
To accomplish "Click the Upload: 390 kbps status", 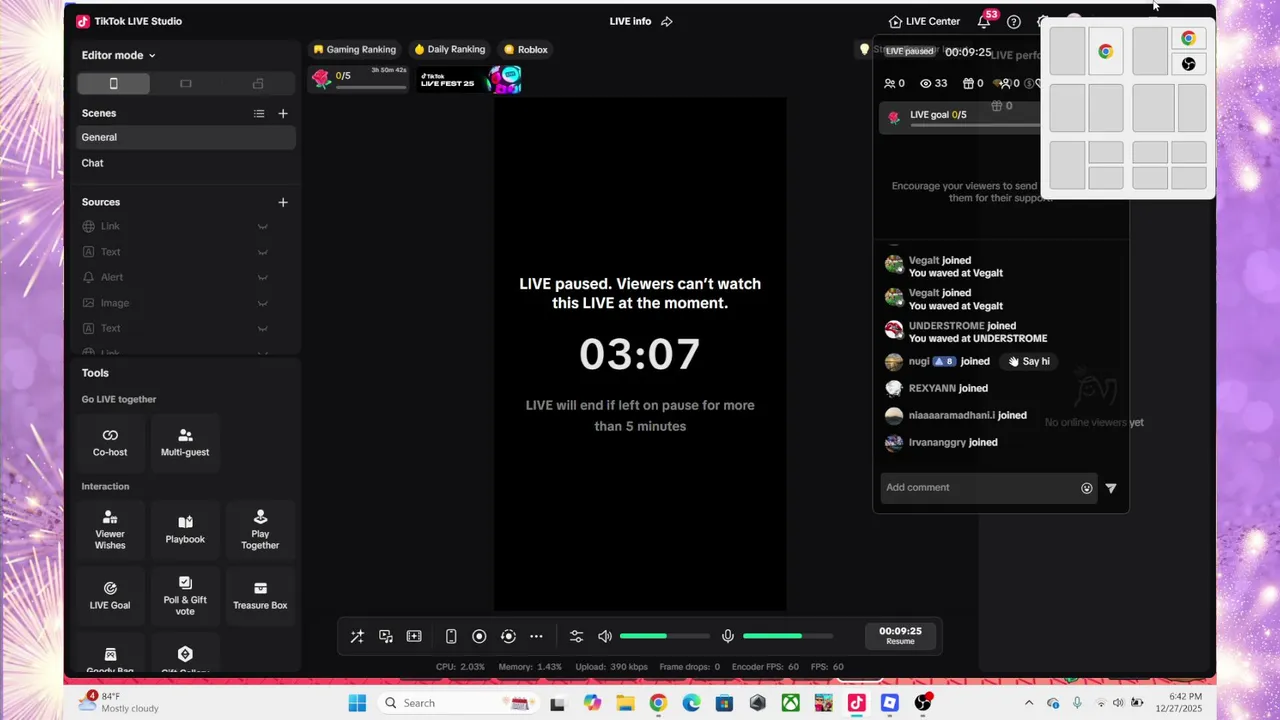I will click(x=612, y=667).
